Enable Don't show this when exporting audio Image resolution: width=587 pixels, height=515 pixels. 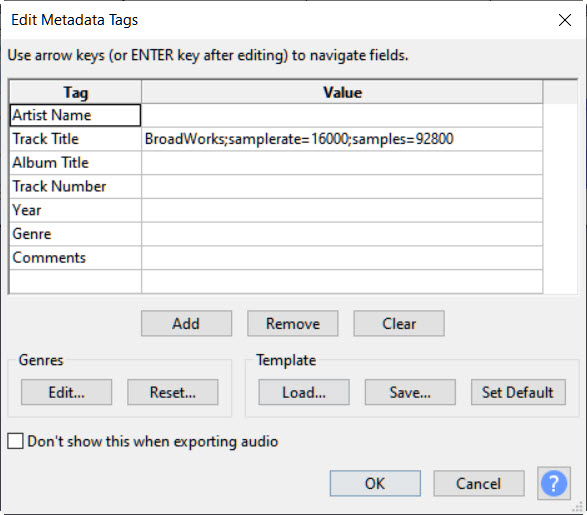(15, 441)
